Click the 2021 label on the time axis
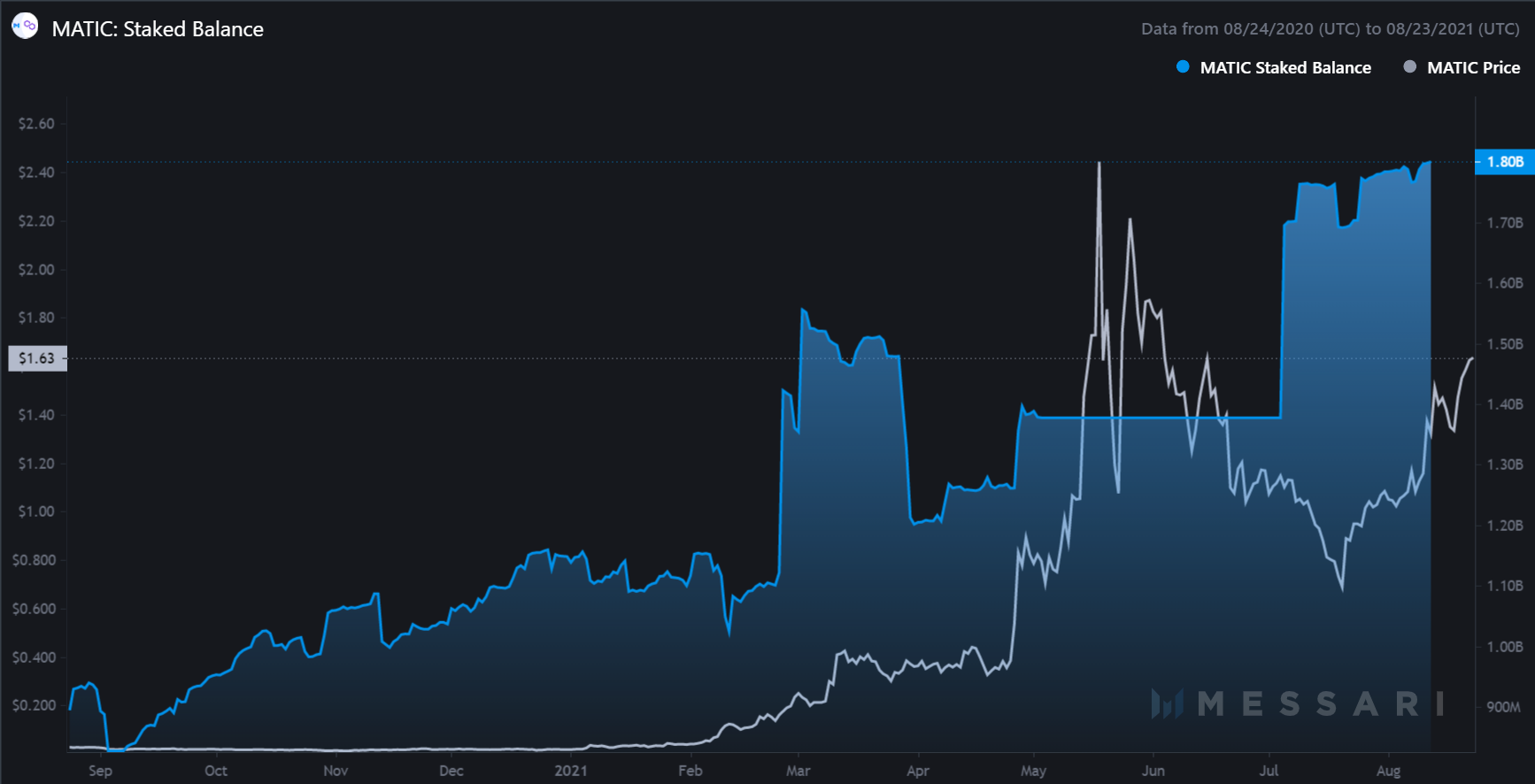Image resolution: width=1535 pixels, height=784 pixels. click(x=571, y=771)
